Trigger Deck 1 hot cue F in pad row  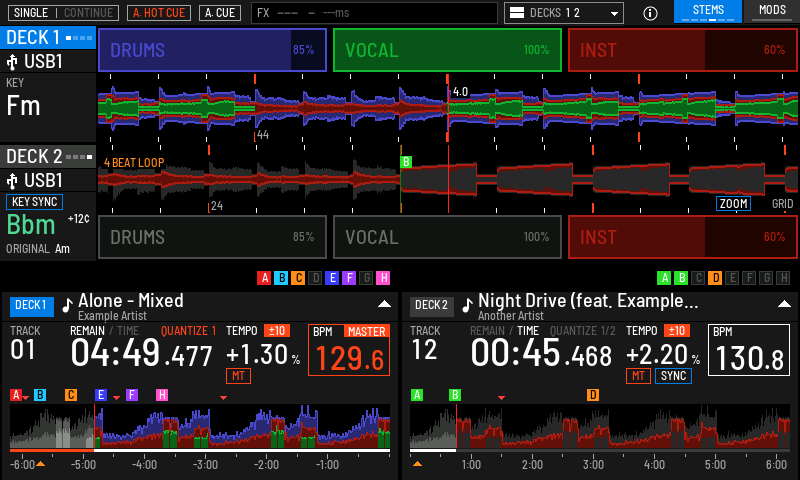tap(349, 278)
